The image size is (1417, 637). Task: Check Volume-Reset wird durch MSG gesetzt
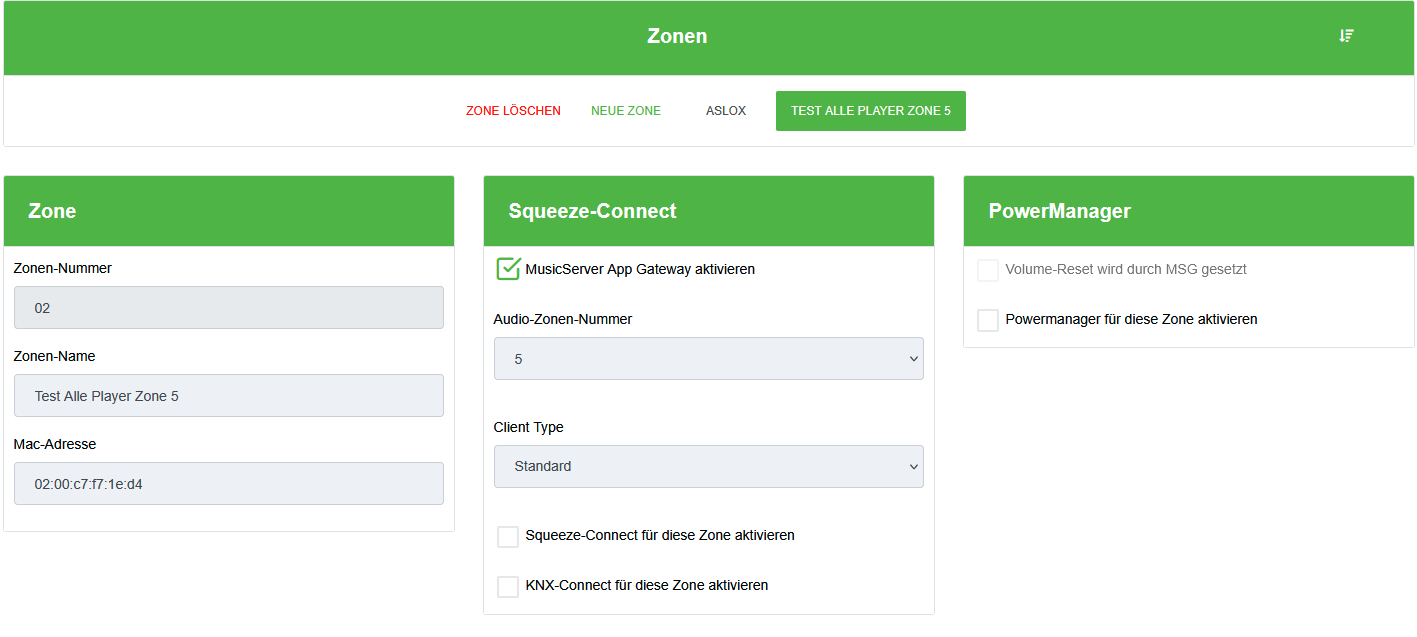point(988,270)
